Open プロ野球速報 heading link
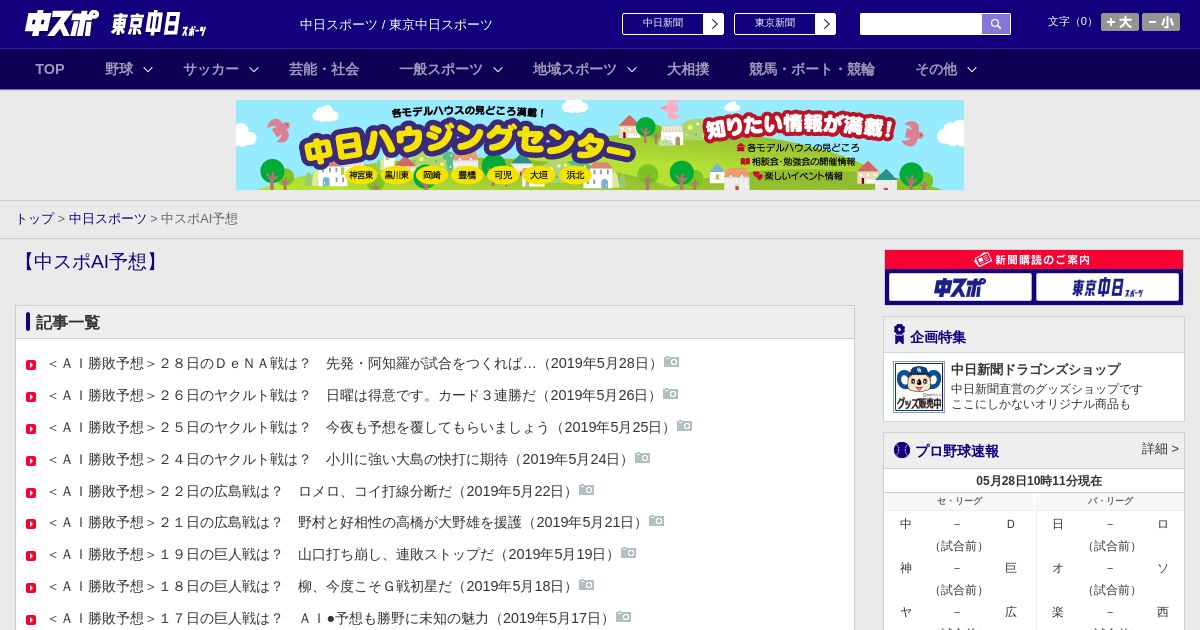Viewport: 1200px width, 630px height. 957,451
